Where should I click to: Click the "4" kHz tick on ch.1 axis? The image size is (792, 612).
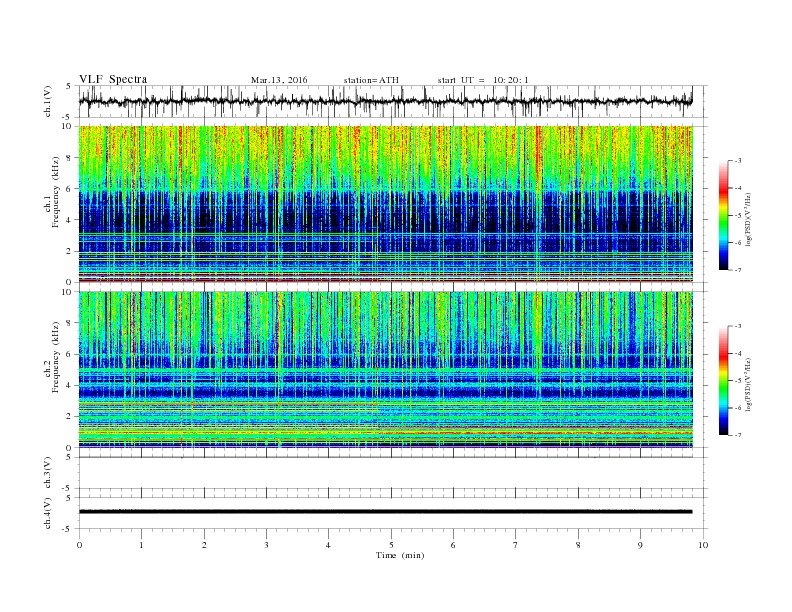[70, 220]
